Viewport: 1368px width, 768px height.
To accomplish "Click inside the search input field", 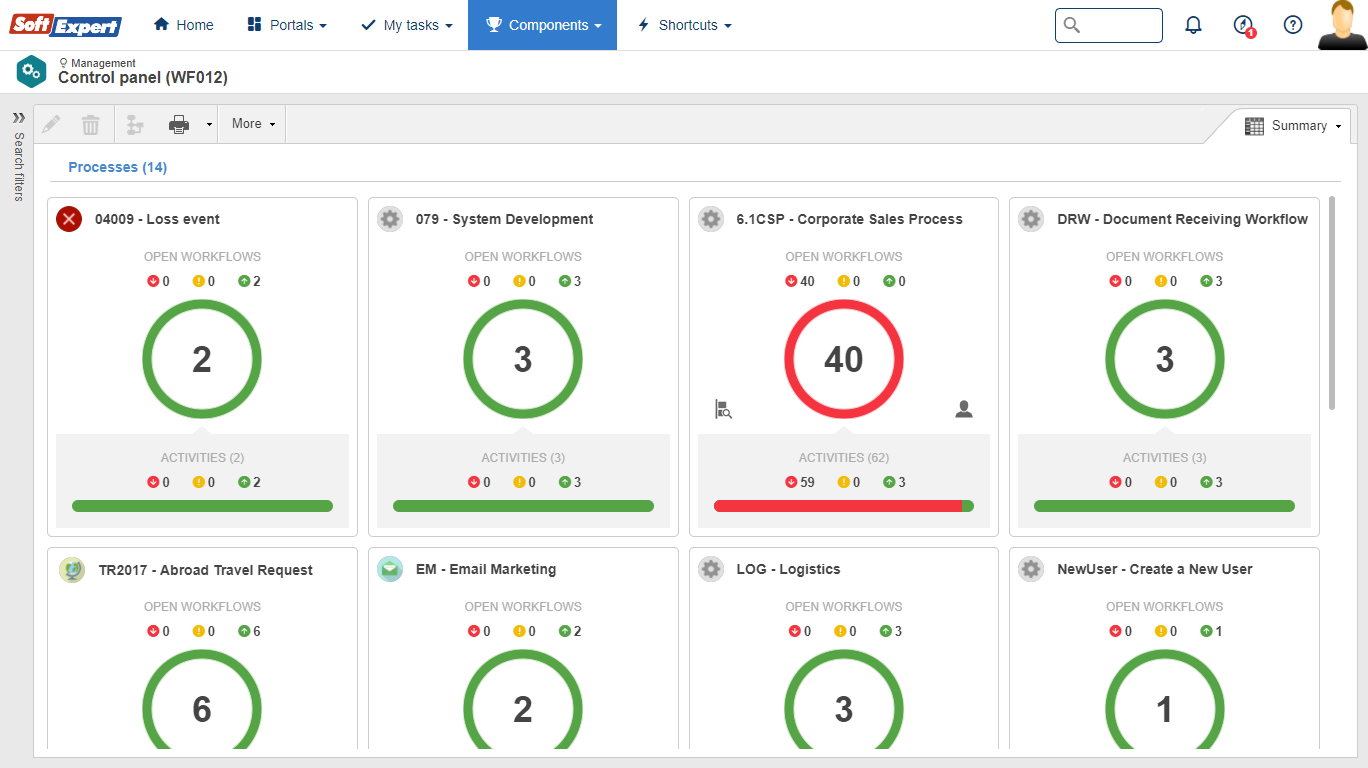I will coord(1108,24).
